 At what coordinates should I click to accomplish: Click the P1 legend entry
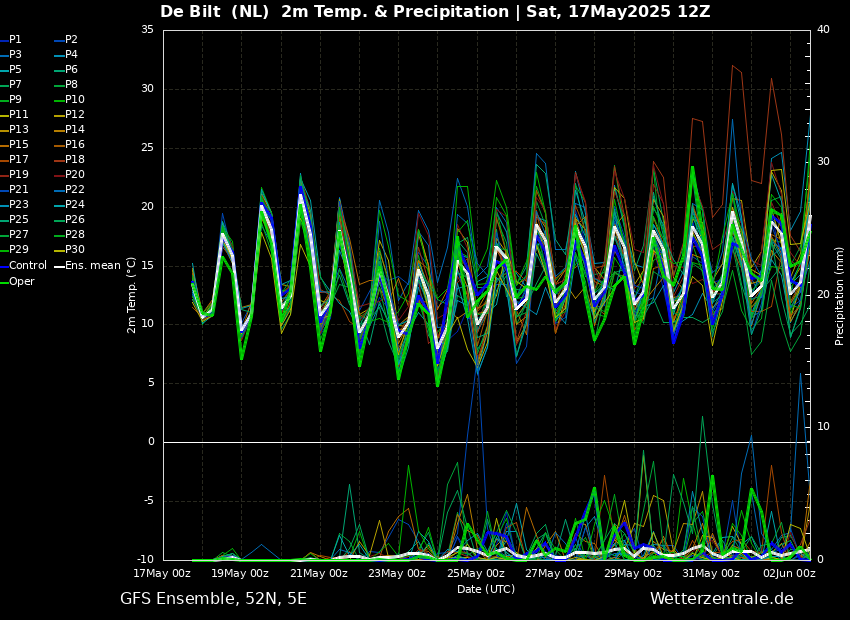pos(15,40)
